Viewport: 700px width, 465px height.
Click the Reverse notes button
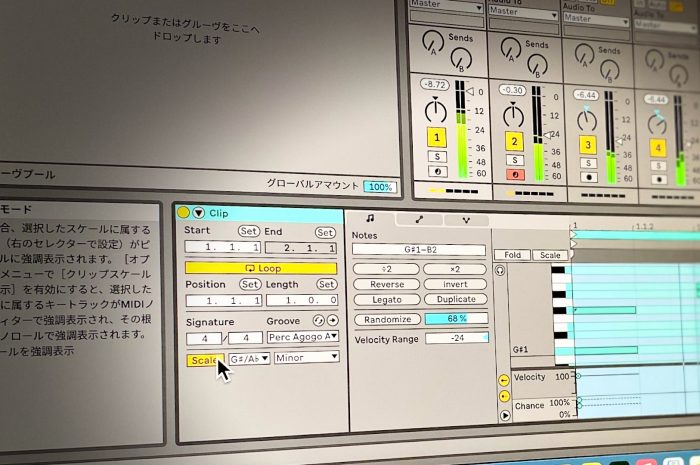point(387,284)
